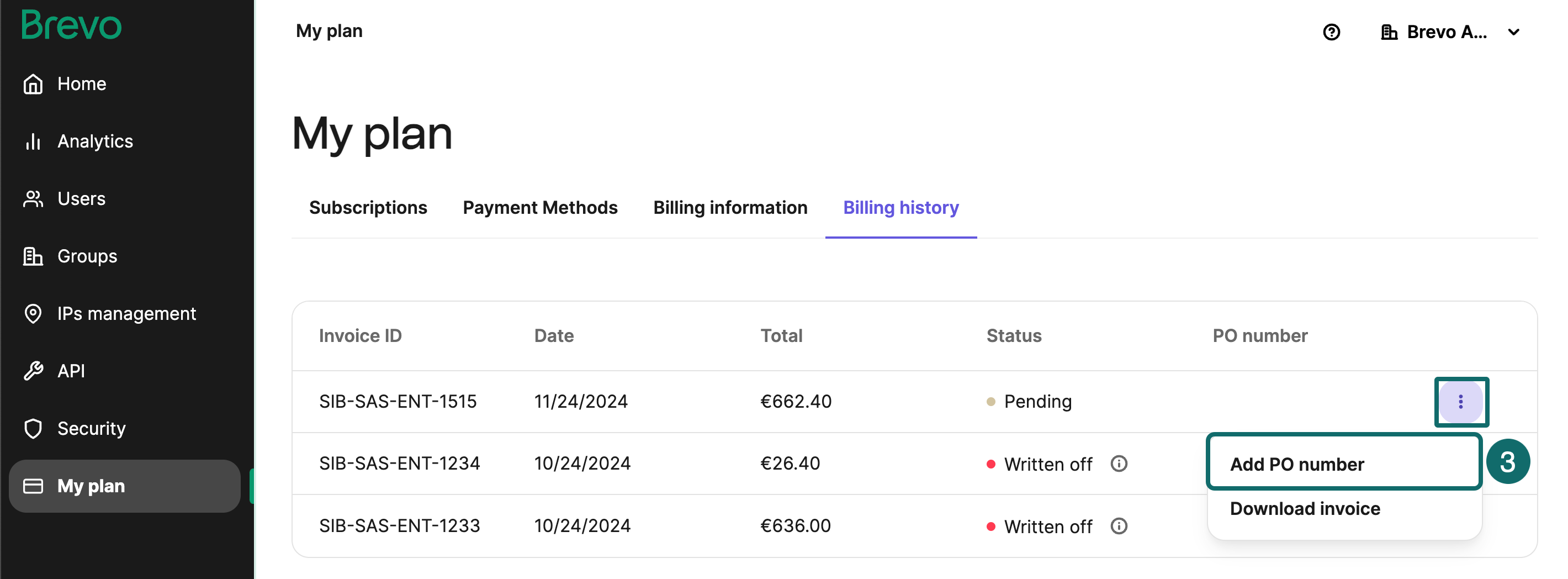Click info icon for invoice SIB-SAS-ENT-1233
The height and width of the screenshot is (579, 1568).
(x=1119, y=526)
